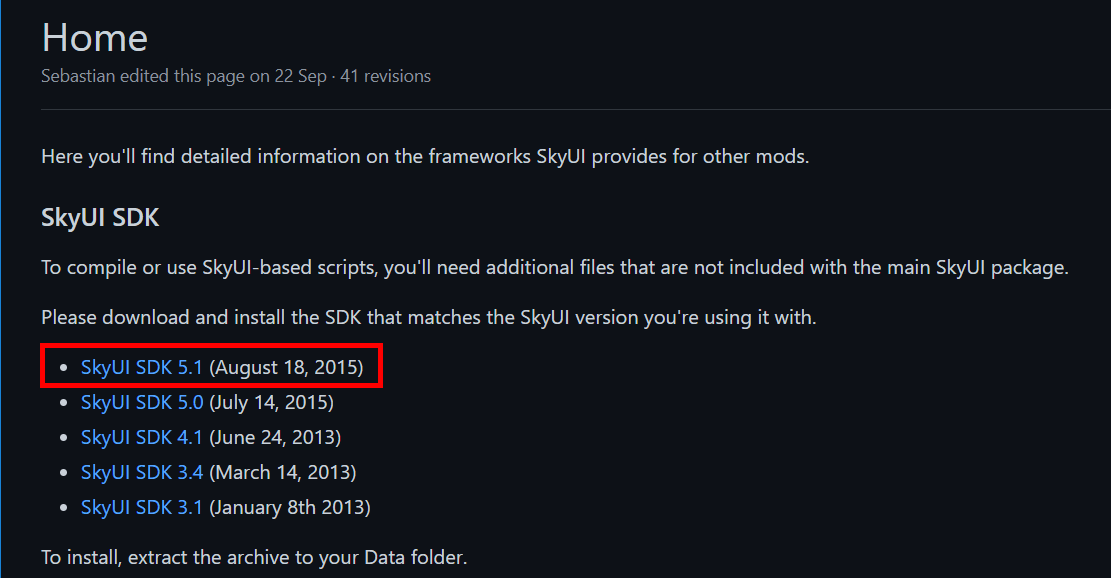Click the August 18, 2015 date text

click(286, 368)
